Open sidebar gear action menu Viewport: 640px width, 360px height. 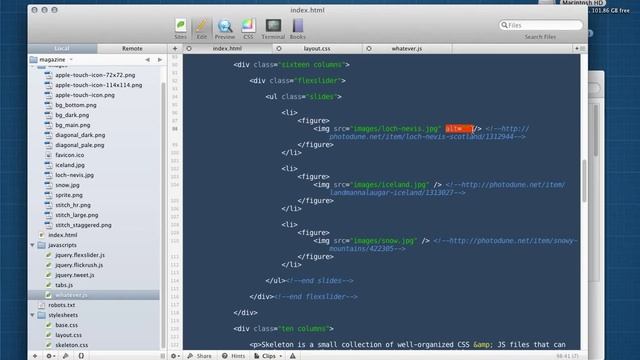[50, 356]
